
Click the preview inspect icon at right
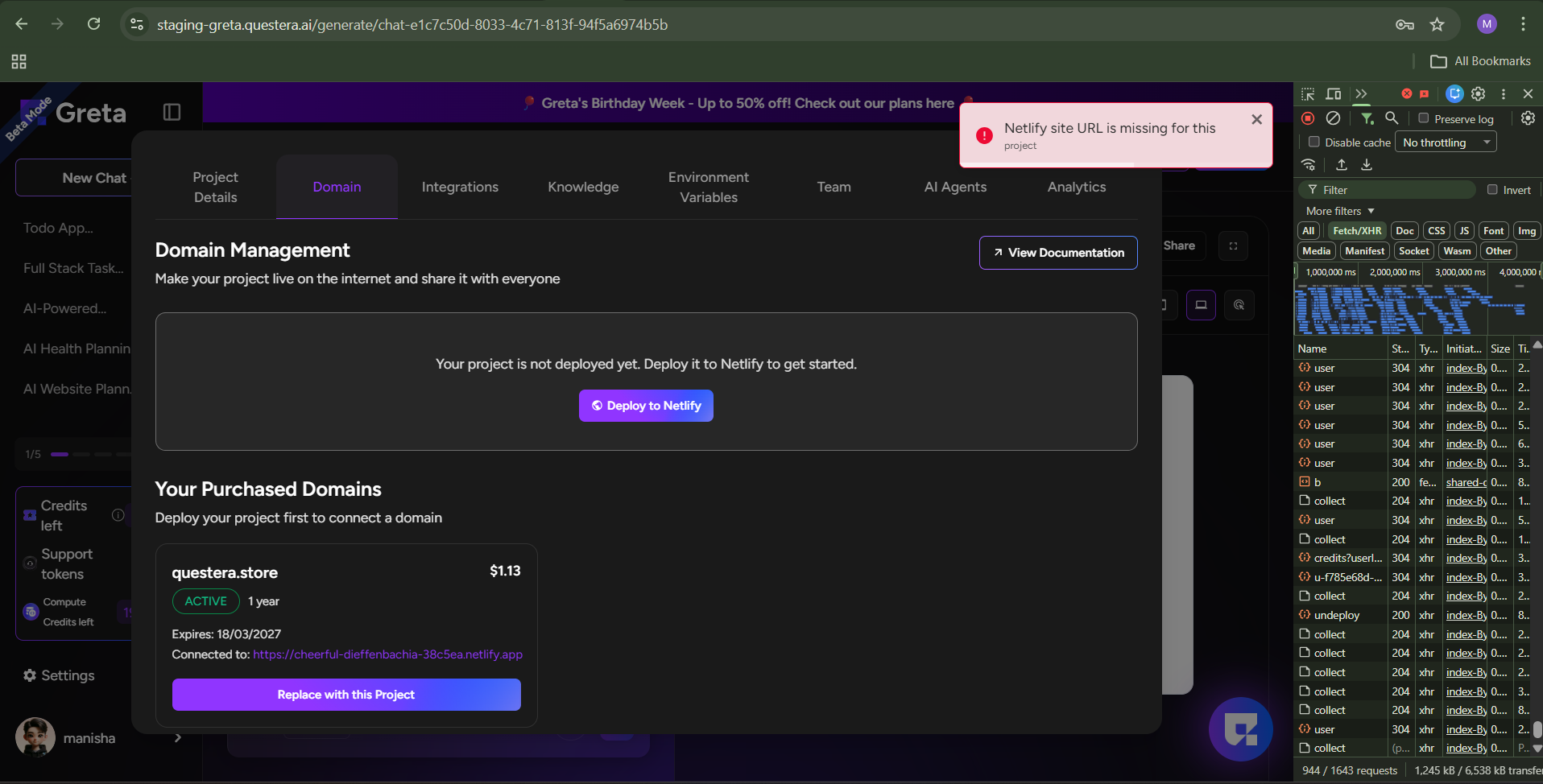[x=1239, y=305]
